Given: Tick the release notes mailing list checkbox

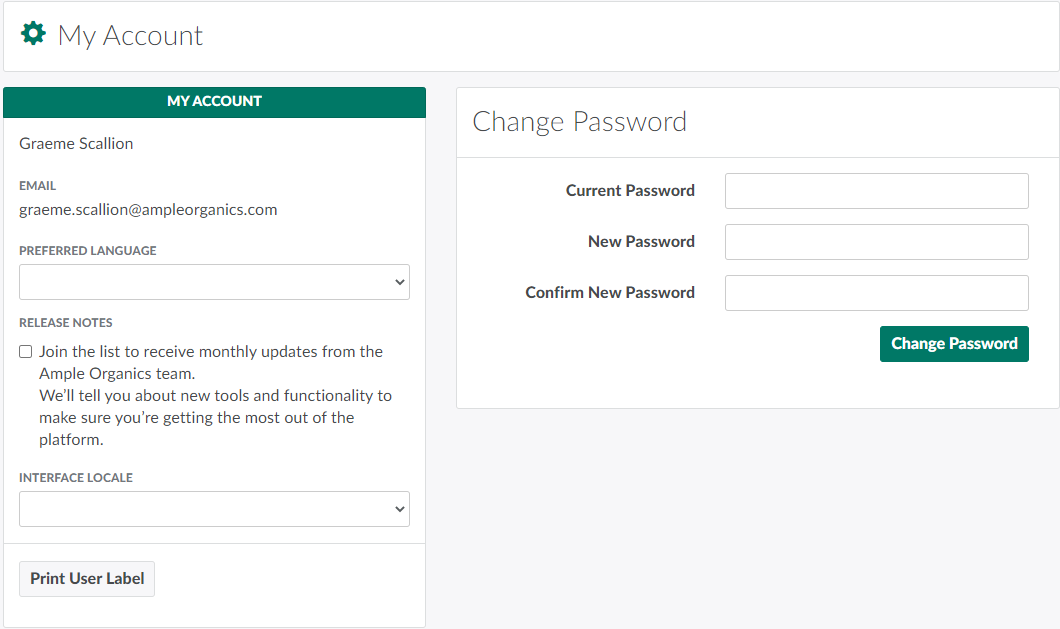Looking at the screenshot, I should [26, 352].
